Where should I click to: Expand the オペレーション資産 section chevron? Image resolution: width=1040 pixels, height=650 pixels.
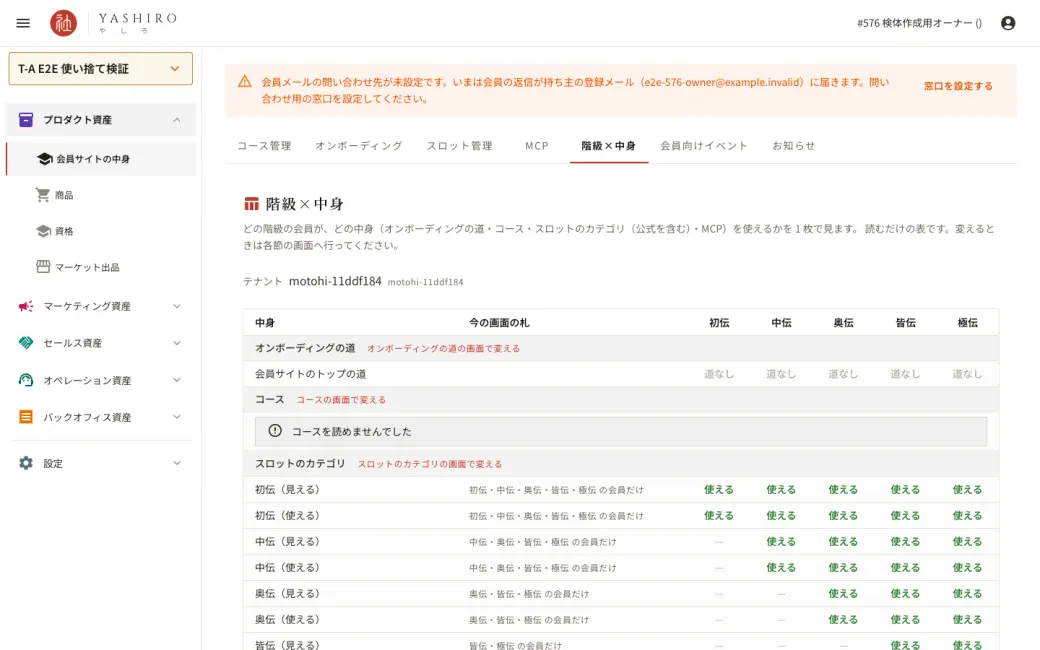point(176,380)
